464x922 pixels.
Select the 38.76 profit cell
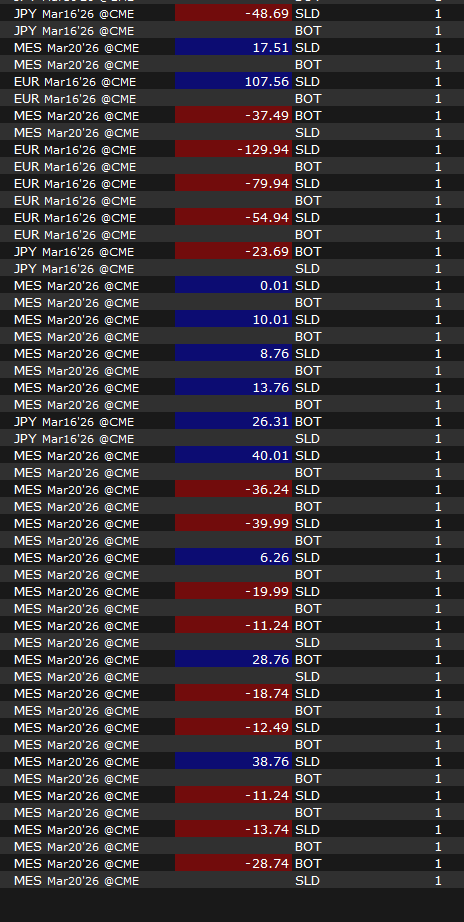(x=233, y=761)
